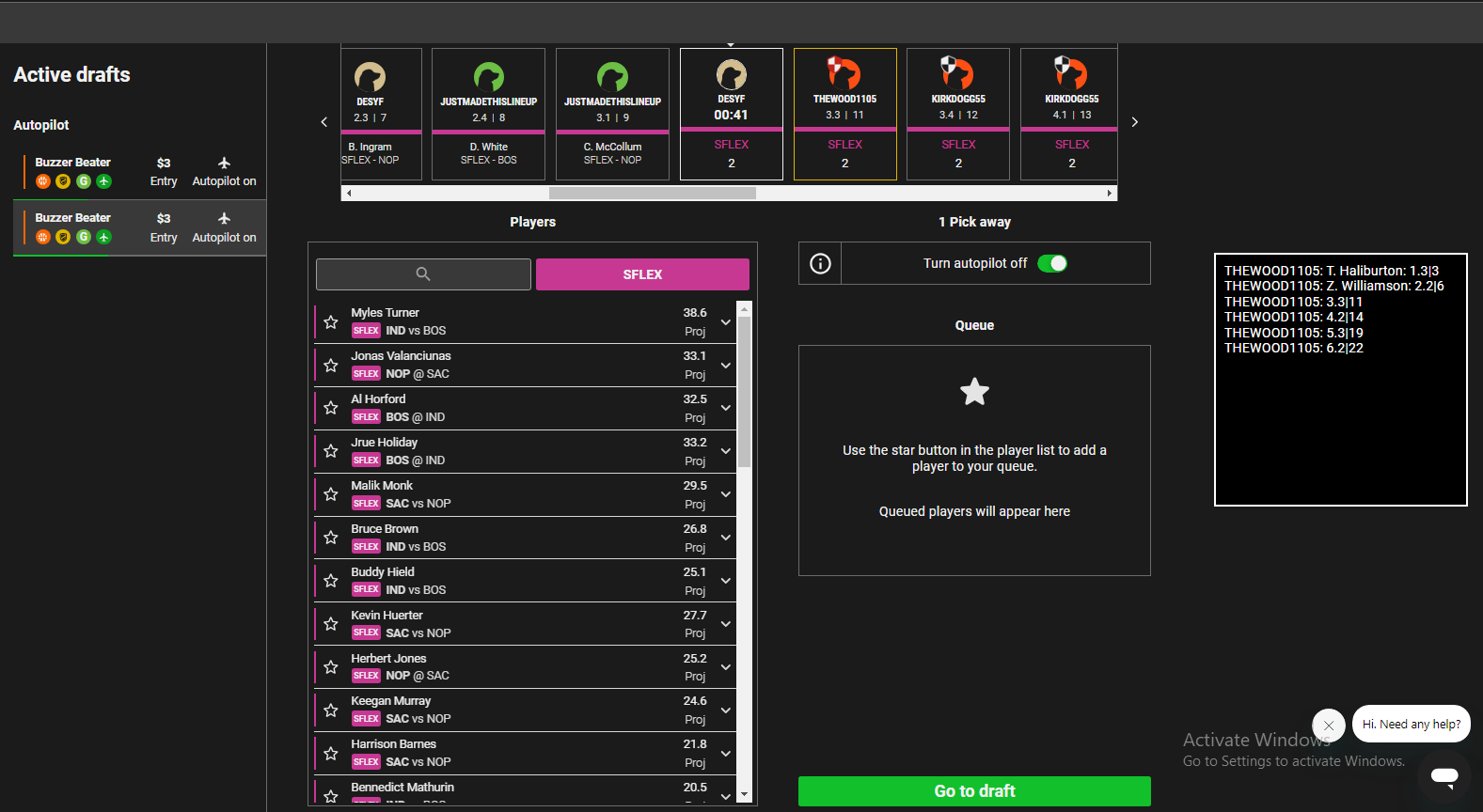This screenshot has height=812, width=1483.
Task: Click the carousel scrollbar left arrow
Action: tap(349, 193)
